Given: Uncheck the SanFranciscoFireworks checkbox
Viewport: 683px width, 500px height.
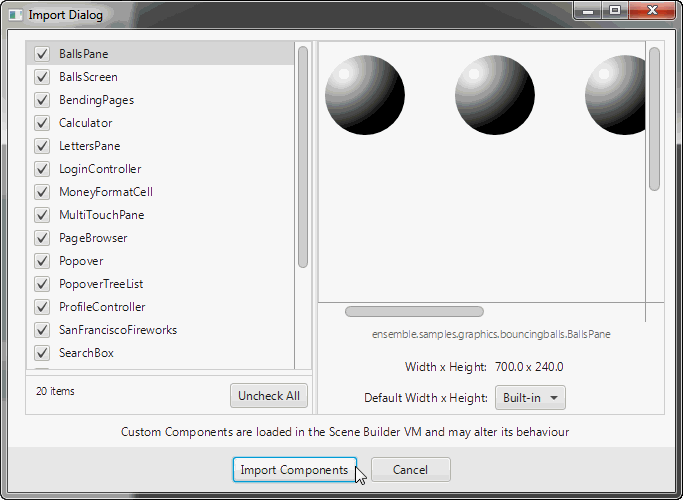Looking at the screenshot, I should (x=42, y=330).
